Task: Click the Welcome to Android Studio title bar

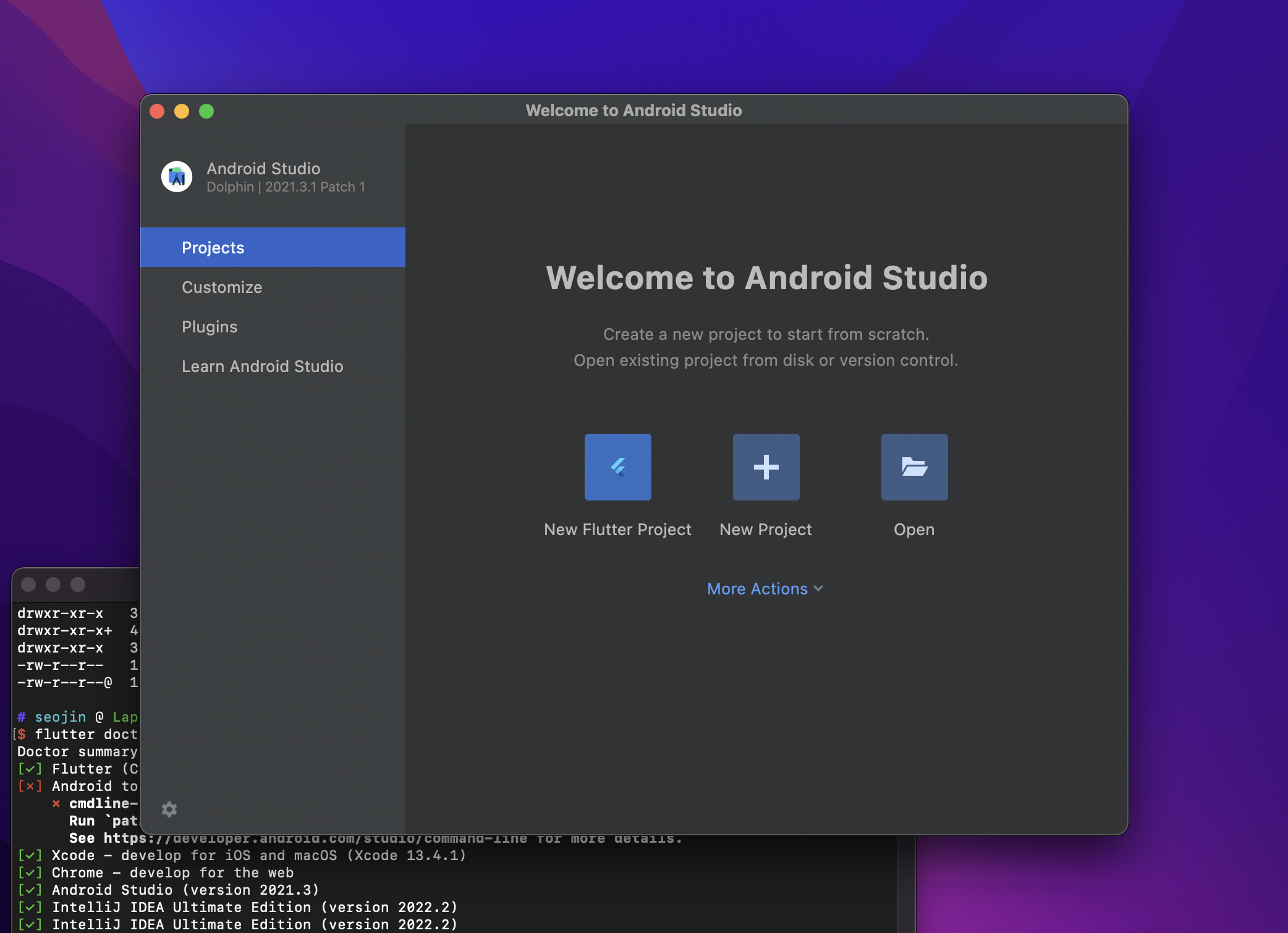Action: tap(633, 110)
